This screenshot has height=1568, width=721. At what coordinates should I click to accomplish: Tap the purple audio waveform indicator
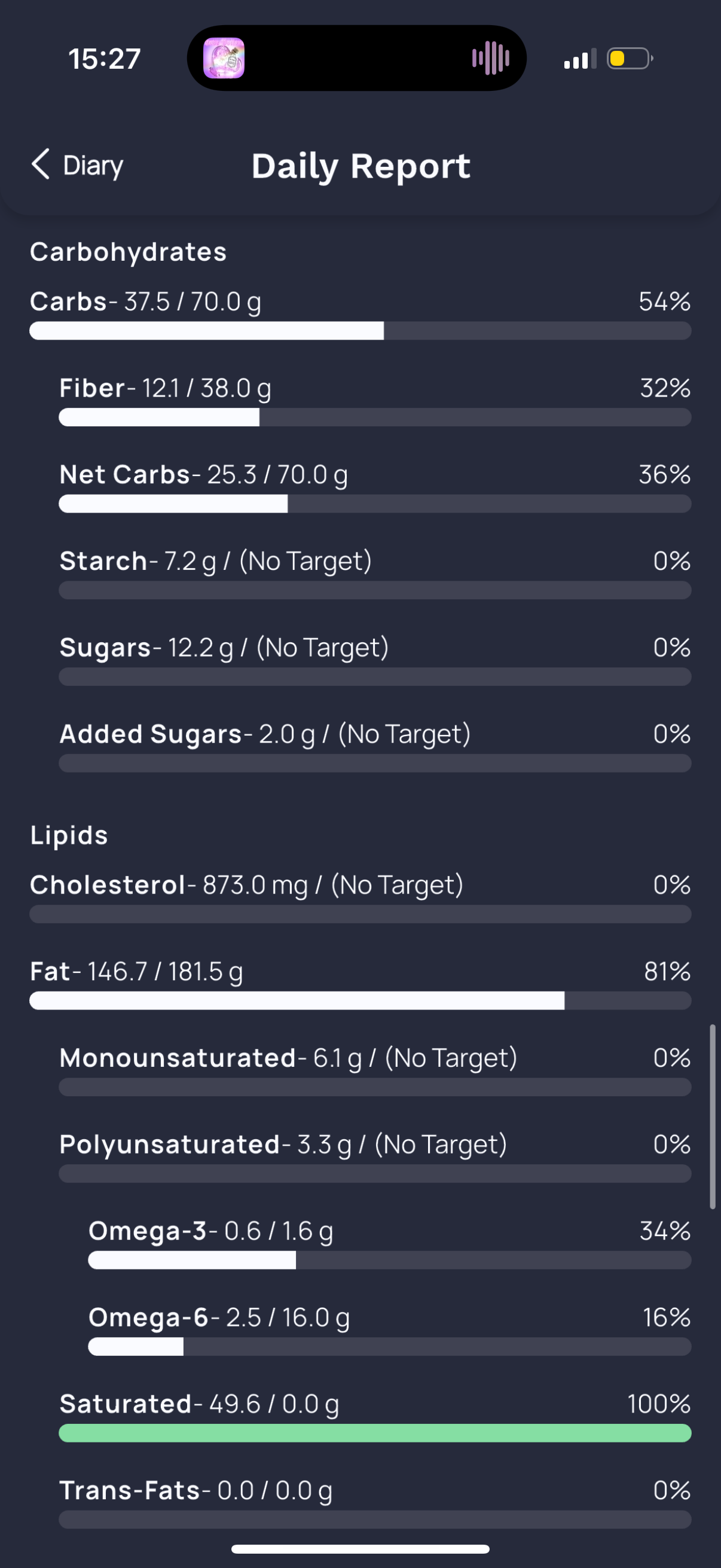click(490, 59)
